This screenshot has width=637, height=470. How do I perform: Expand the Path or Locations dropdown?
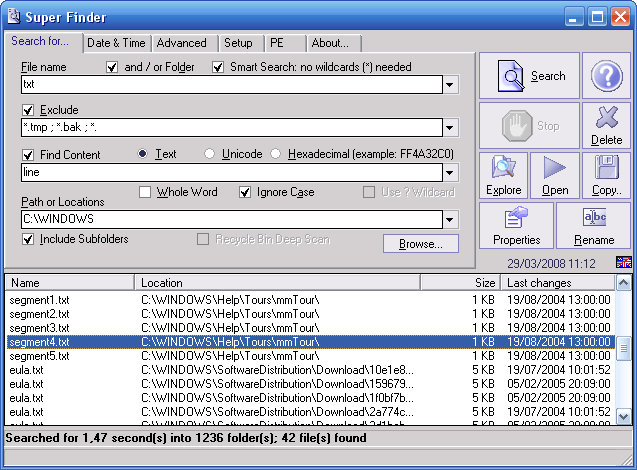[450, 220]
